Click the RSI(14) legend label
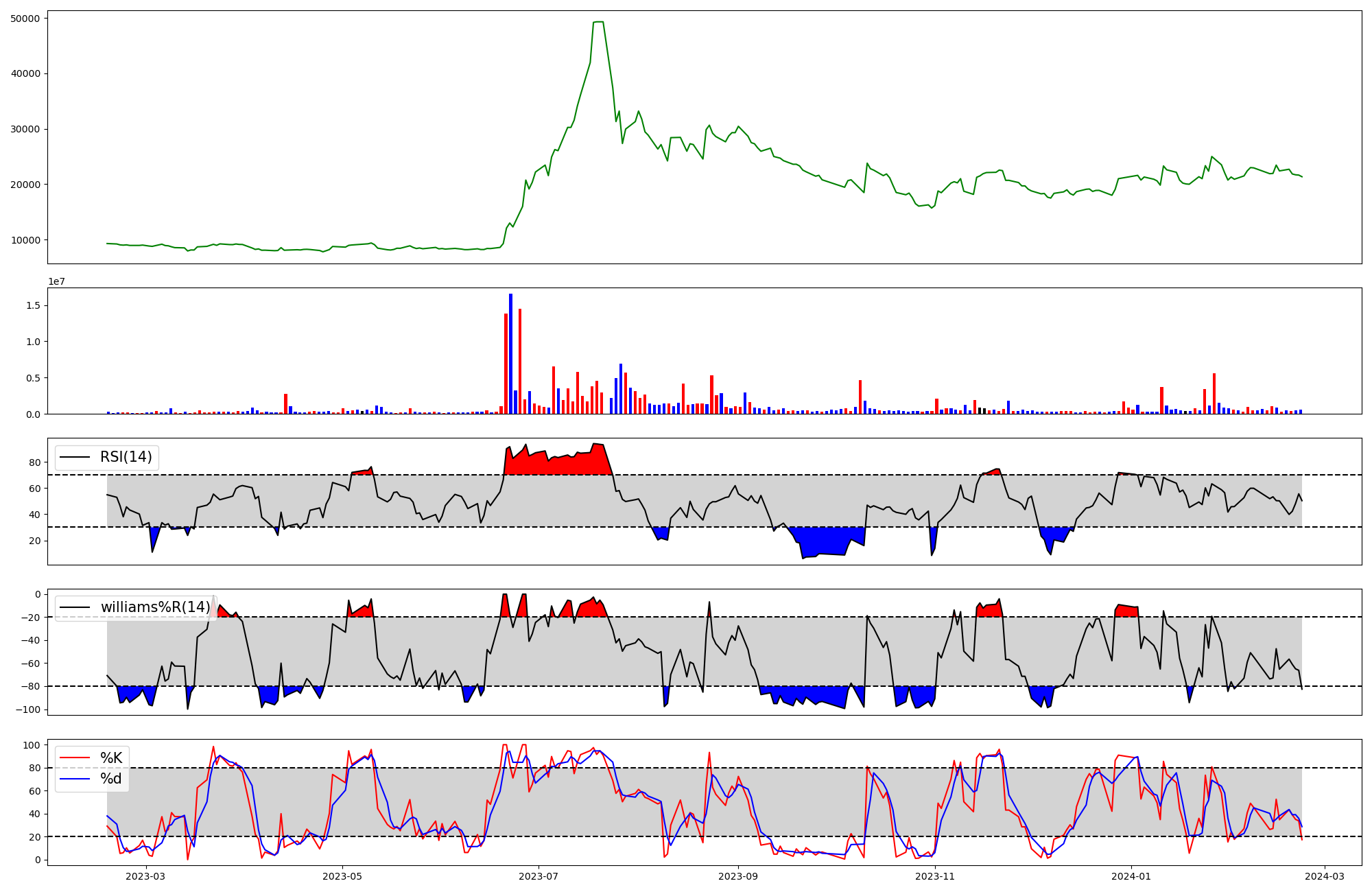This screenshot has width=1372, height=892. 126,457
